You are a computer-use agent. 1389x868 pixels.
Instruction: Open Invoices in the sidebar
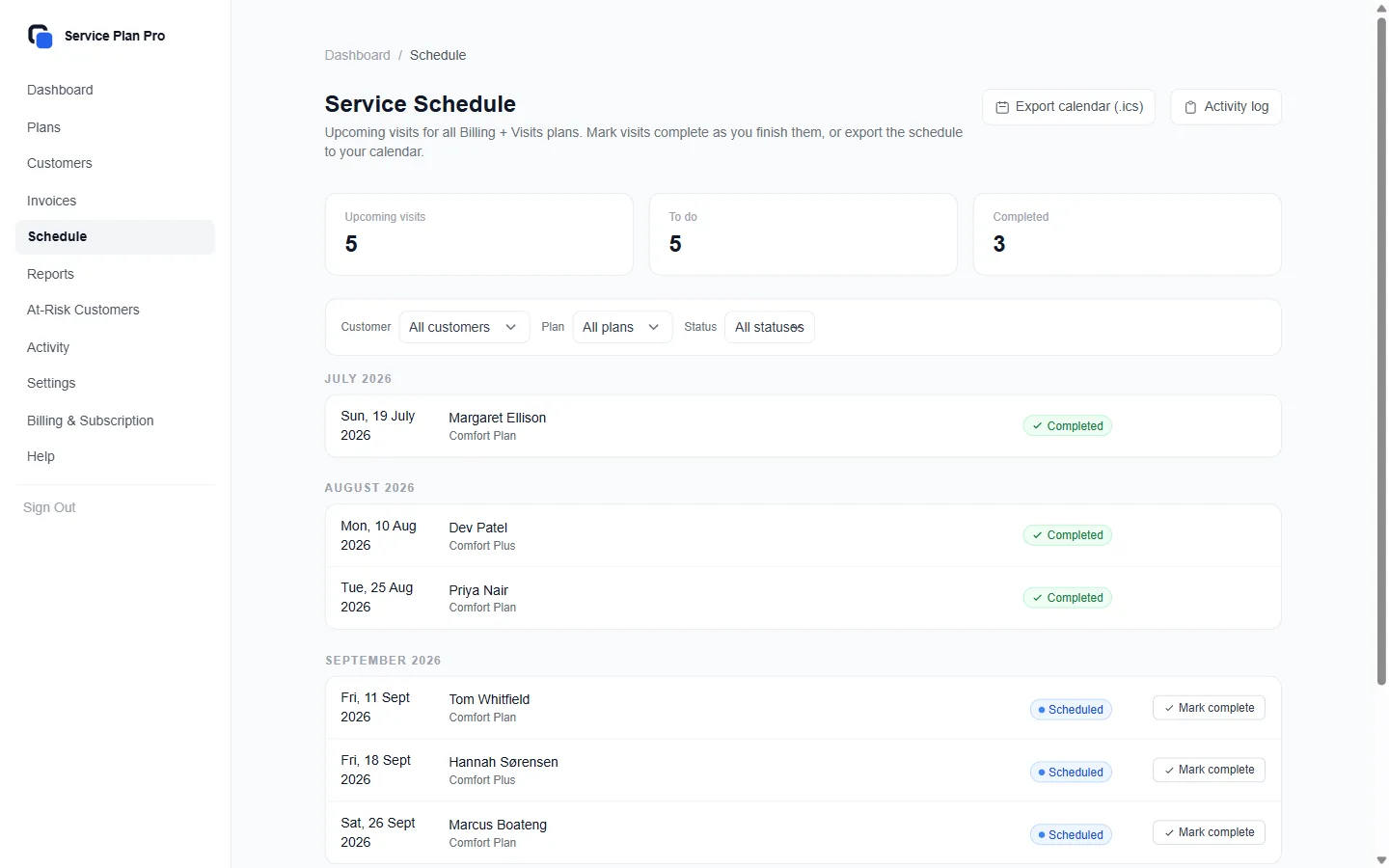click(x=115, y=201)
